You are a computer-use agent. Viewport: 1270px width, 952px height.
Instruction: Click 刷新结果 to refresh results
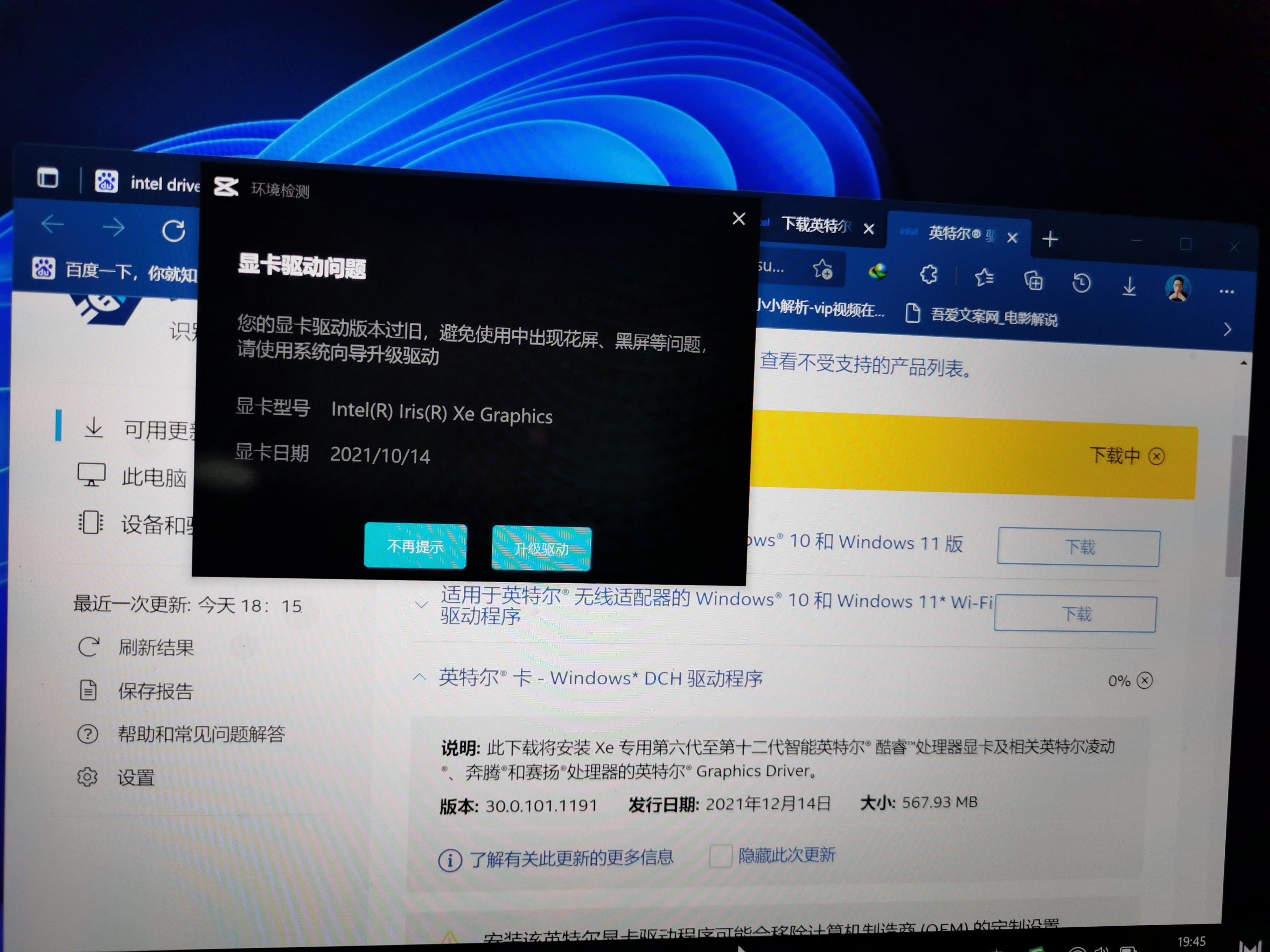[x=136, y=647]
